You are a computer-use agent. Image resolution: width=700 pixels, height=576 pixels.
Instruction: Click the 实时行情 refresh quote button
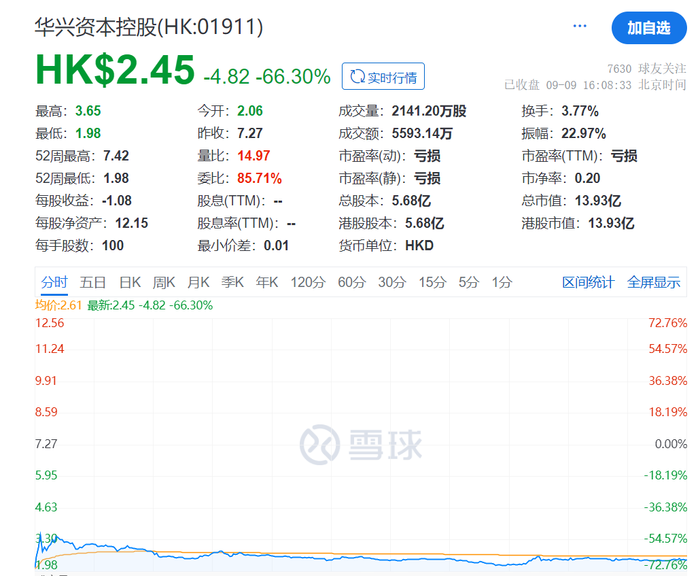coord(383,76)
